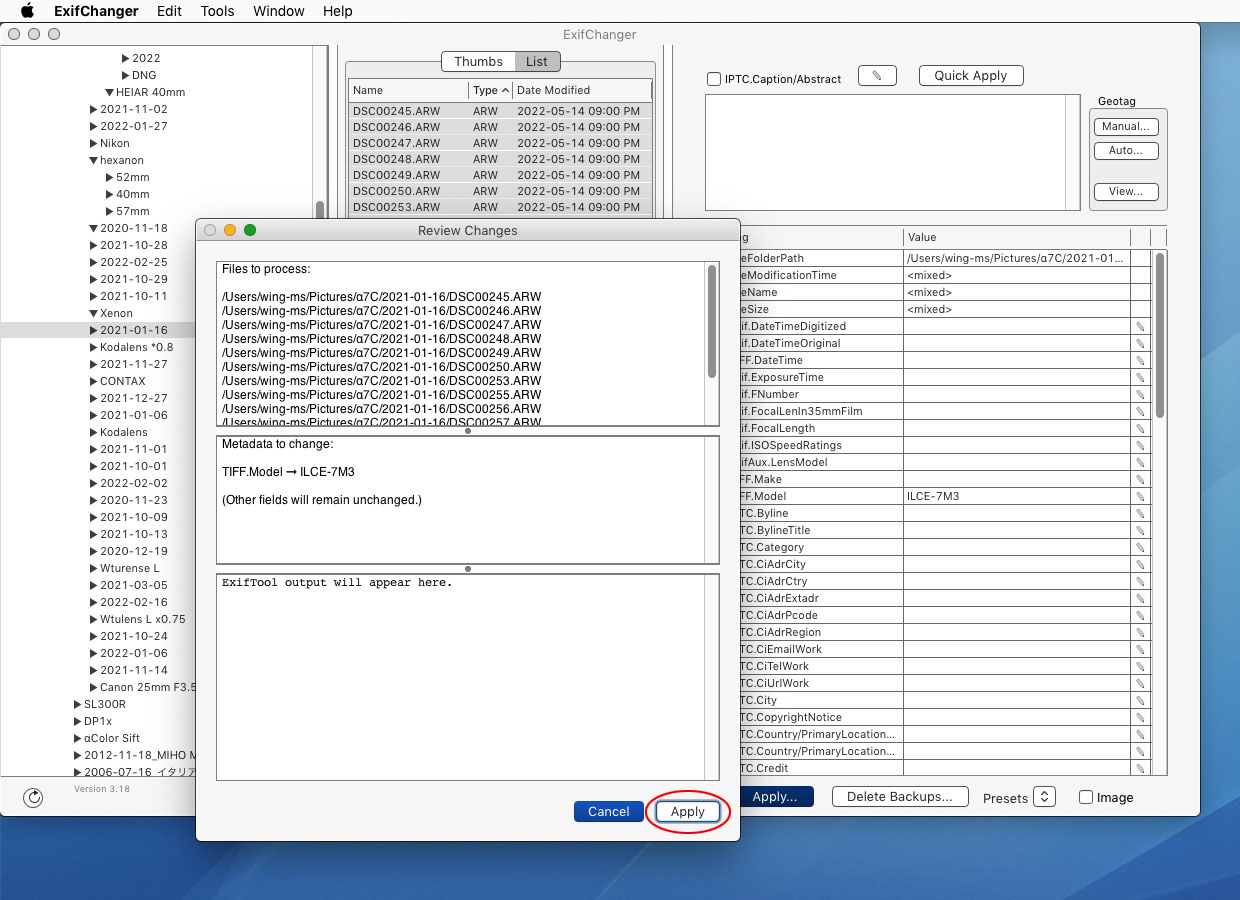Click the edit pencil for the ExposureTime row
Image resolution: width=1240 pixels, height=900 pixels.
[1139, 377]
